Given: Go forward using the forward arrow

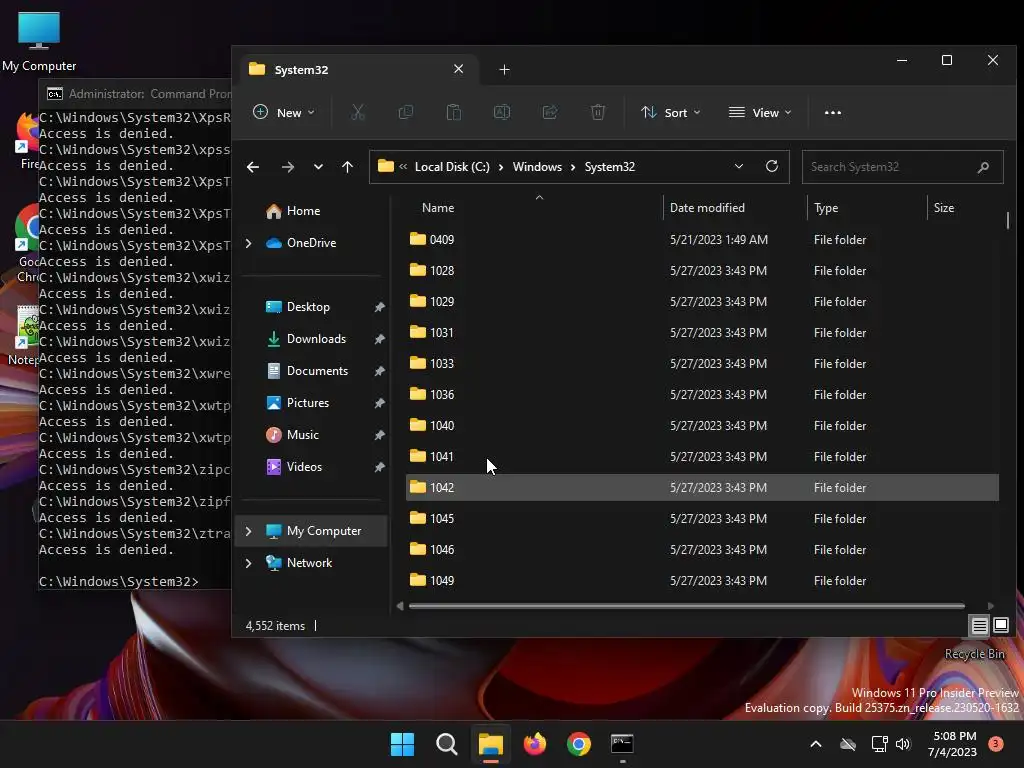Looking at the screenshot, I should coord(287,167).
